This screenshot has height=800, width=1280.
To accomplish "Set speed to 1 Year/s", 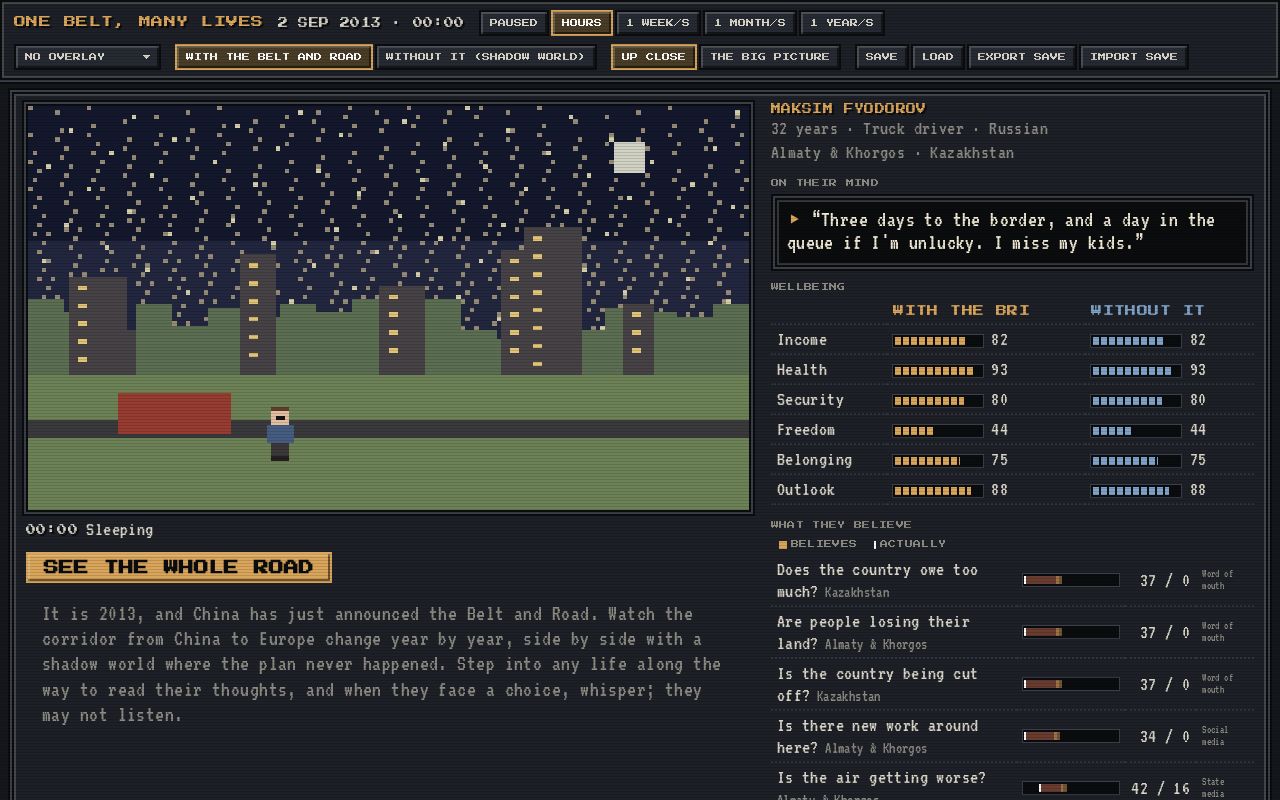I will tap(842, 23).
